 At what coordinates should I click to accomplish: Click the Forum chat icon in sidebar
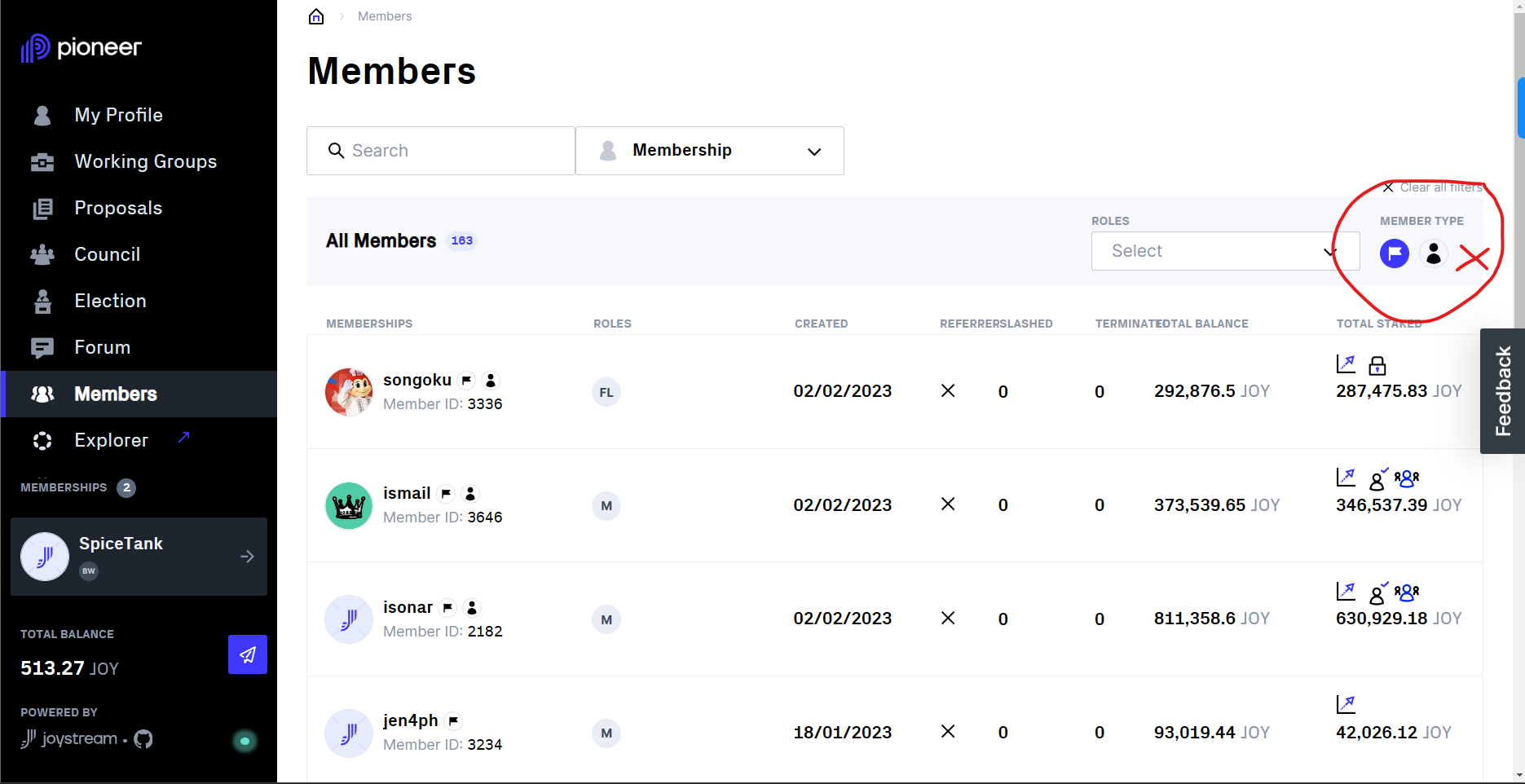[42, 347]
